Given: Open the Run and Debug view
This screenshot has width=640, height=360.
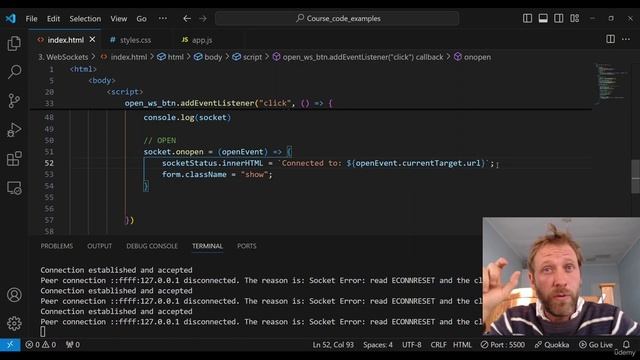Looking at the screenshot, I should pyautogui.click(x=14, y=130).
